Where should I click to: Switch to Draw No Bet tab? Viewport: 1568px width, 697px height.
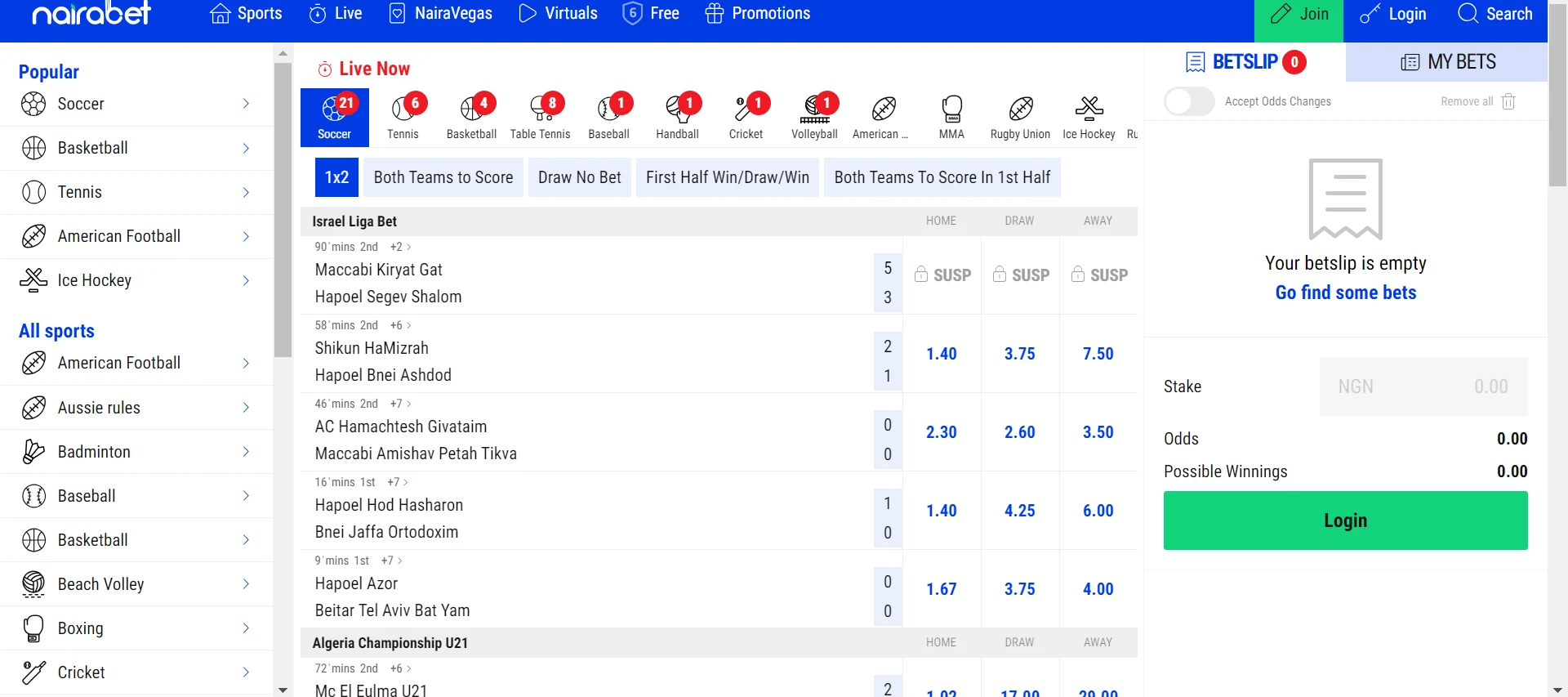tap(580, 177)
